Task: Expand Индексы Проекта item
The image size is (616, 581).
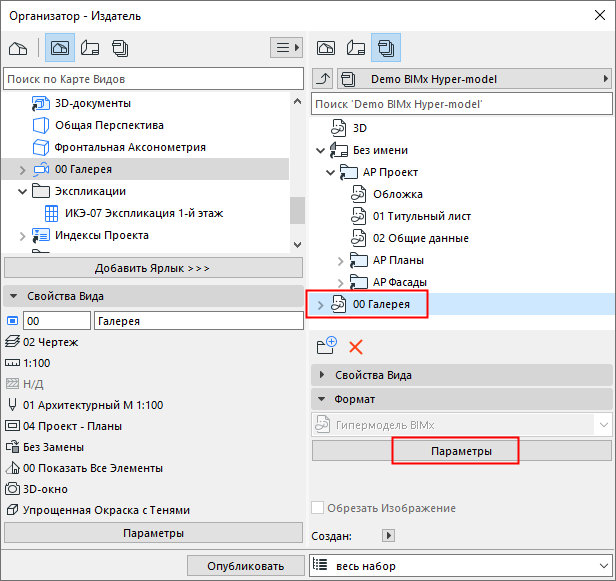Action: 22,236
